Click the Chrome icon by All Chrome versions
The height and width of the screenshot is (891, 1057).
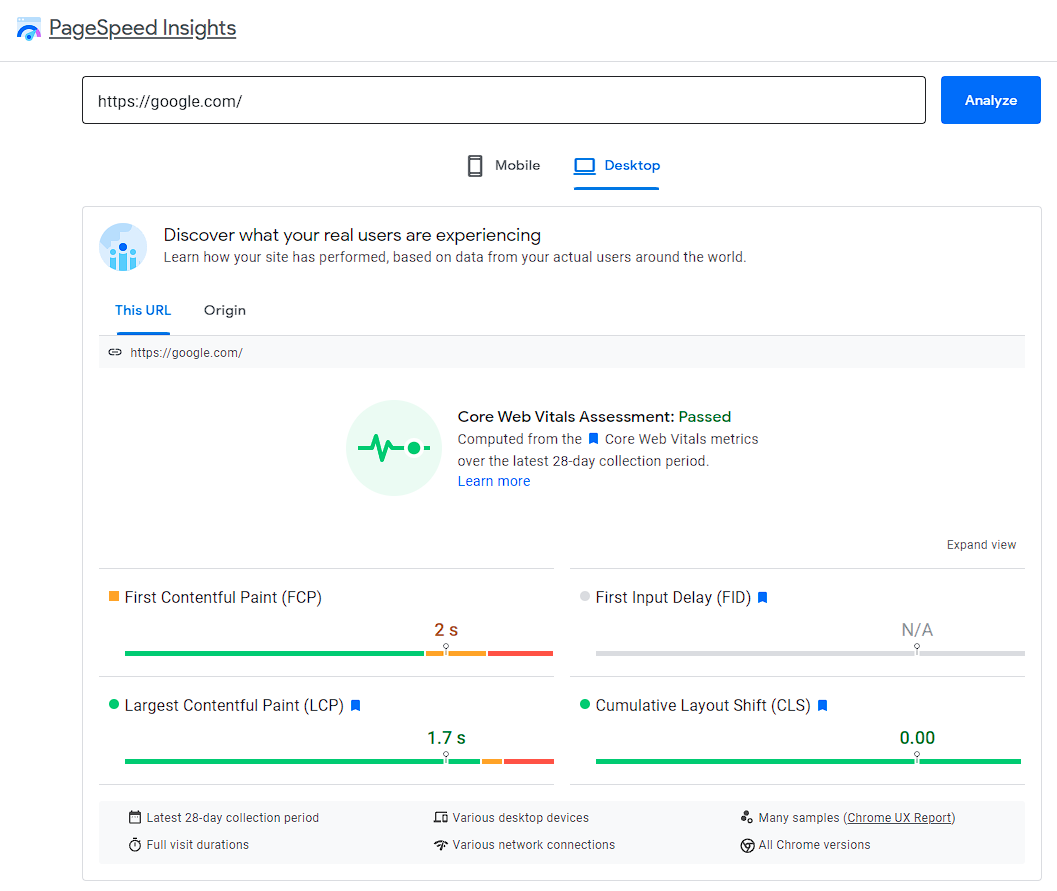click(x=747, y=845)
